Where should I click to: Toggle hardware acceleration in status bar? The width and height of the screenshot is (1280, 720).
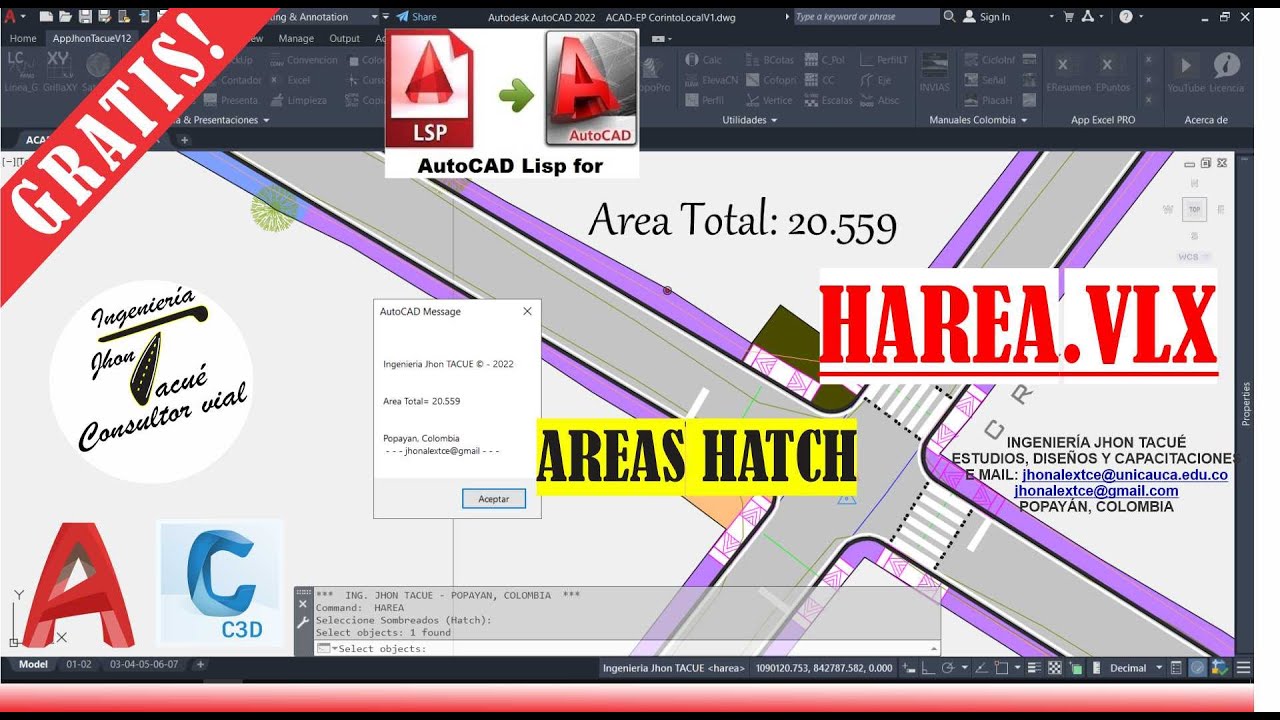1197,668
